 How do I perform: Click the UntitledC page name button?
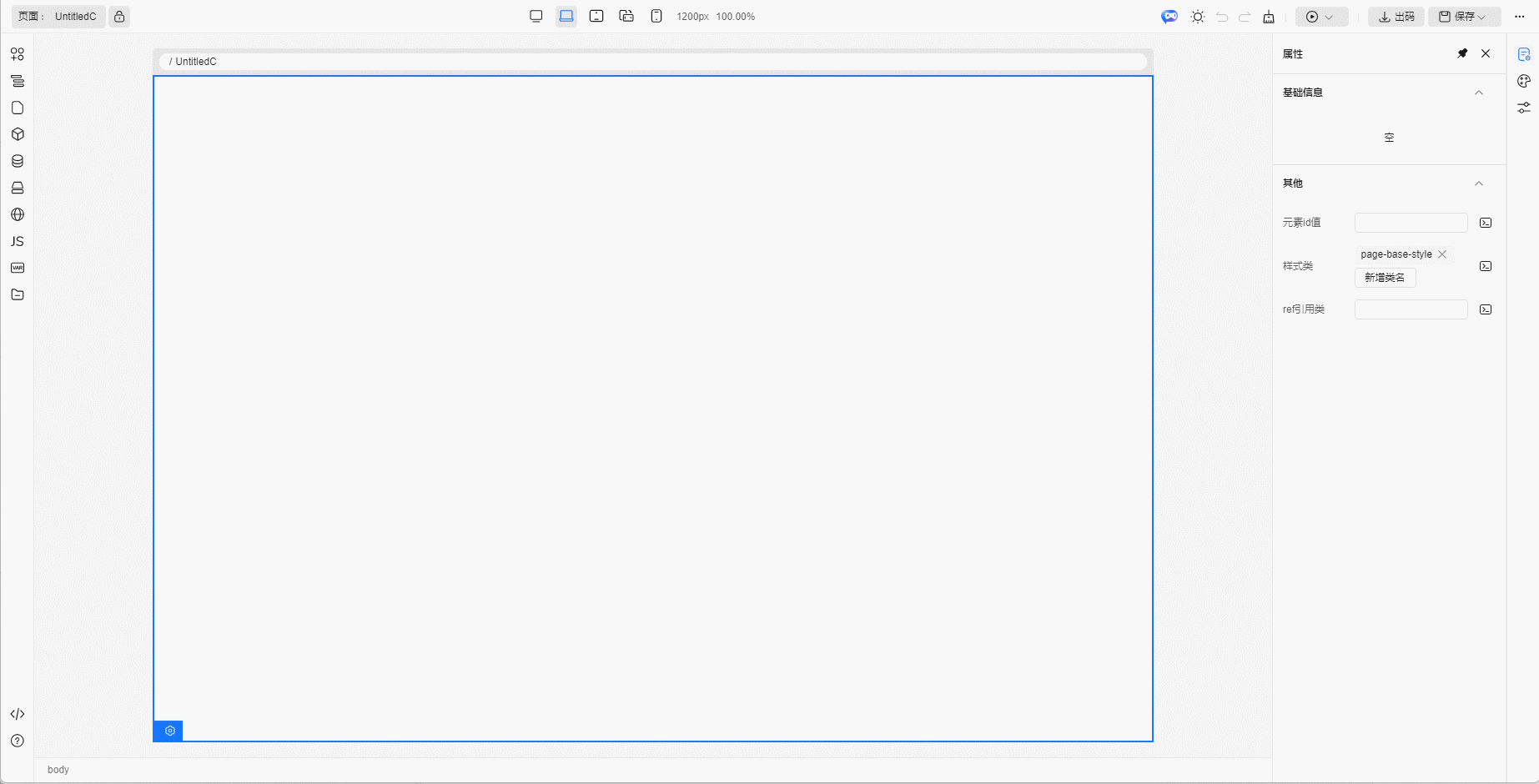click(58, 17)
